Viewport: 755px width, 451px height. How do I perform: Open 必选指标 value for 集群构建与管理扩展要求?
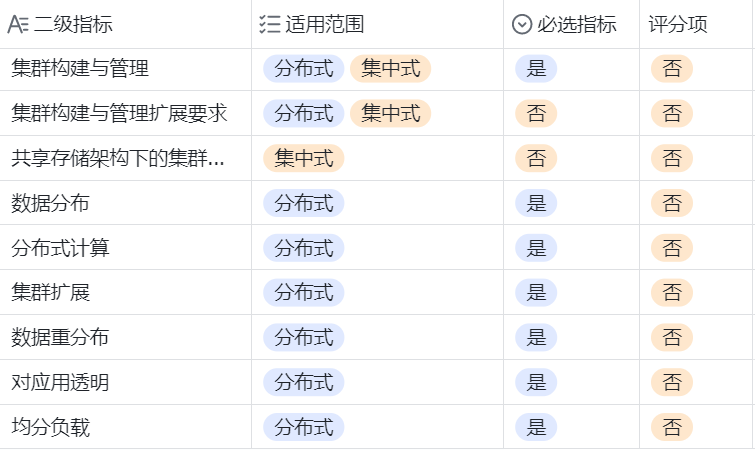536,114
